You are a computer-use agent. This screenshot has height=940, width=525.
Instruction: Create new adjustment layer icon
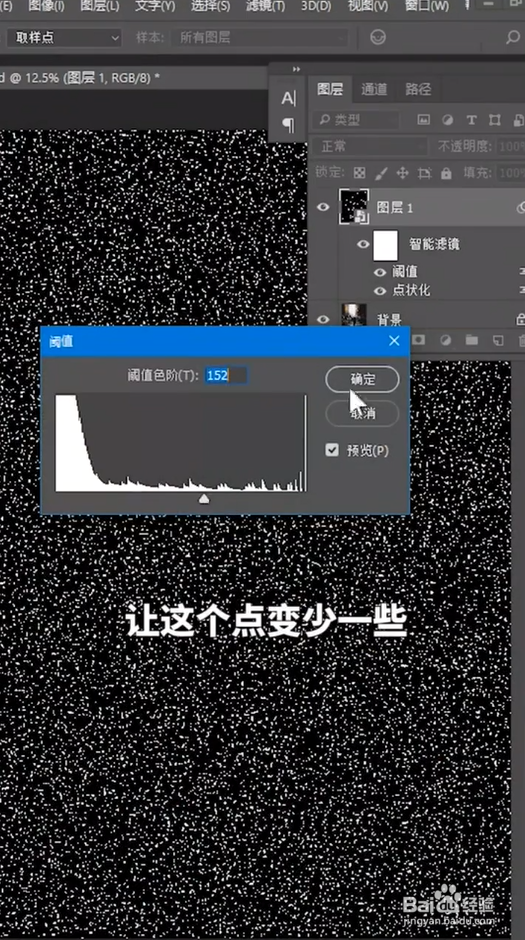coord(445,340)
